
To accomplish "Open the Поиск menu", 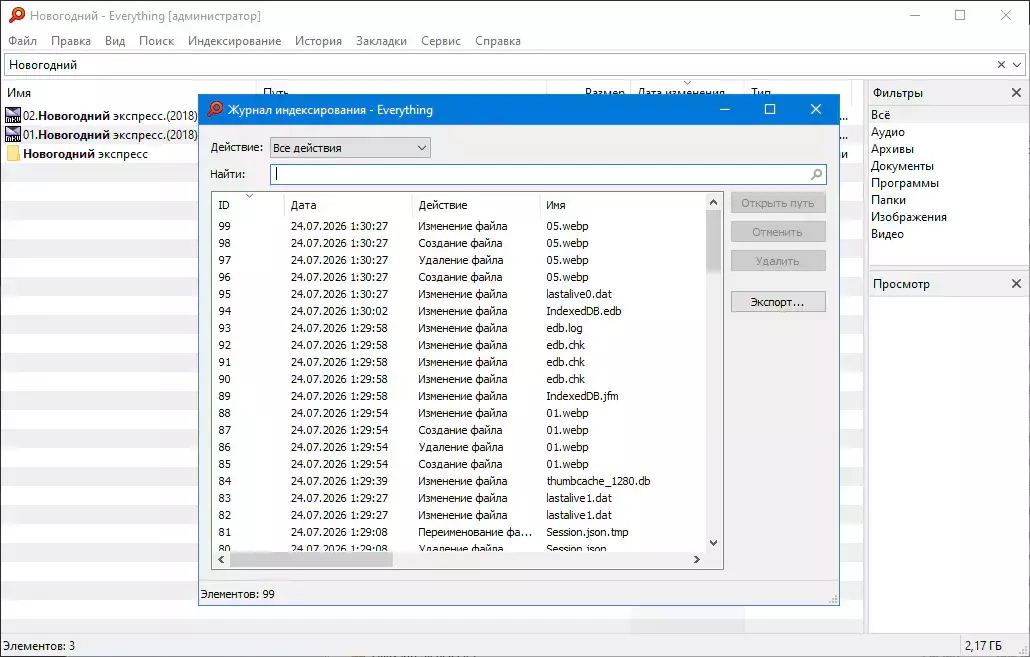I will coord(156,41).
